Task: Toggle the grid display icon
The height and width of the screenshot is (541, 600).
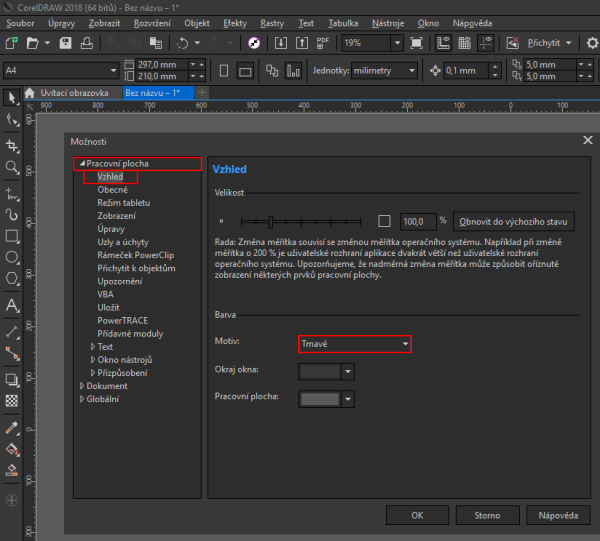Action: 465,43
